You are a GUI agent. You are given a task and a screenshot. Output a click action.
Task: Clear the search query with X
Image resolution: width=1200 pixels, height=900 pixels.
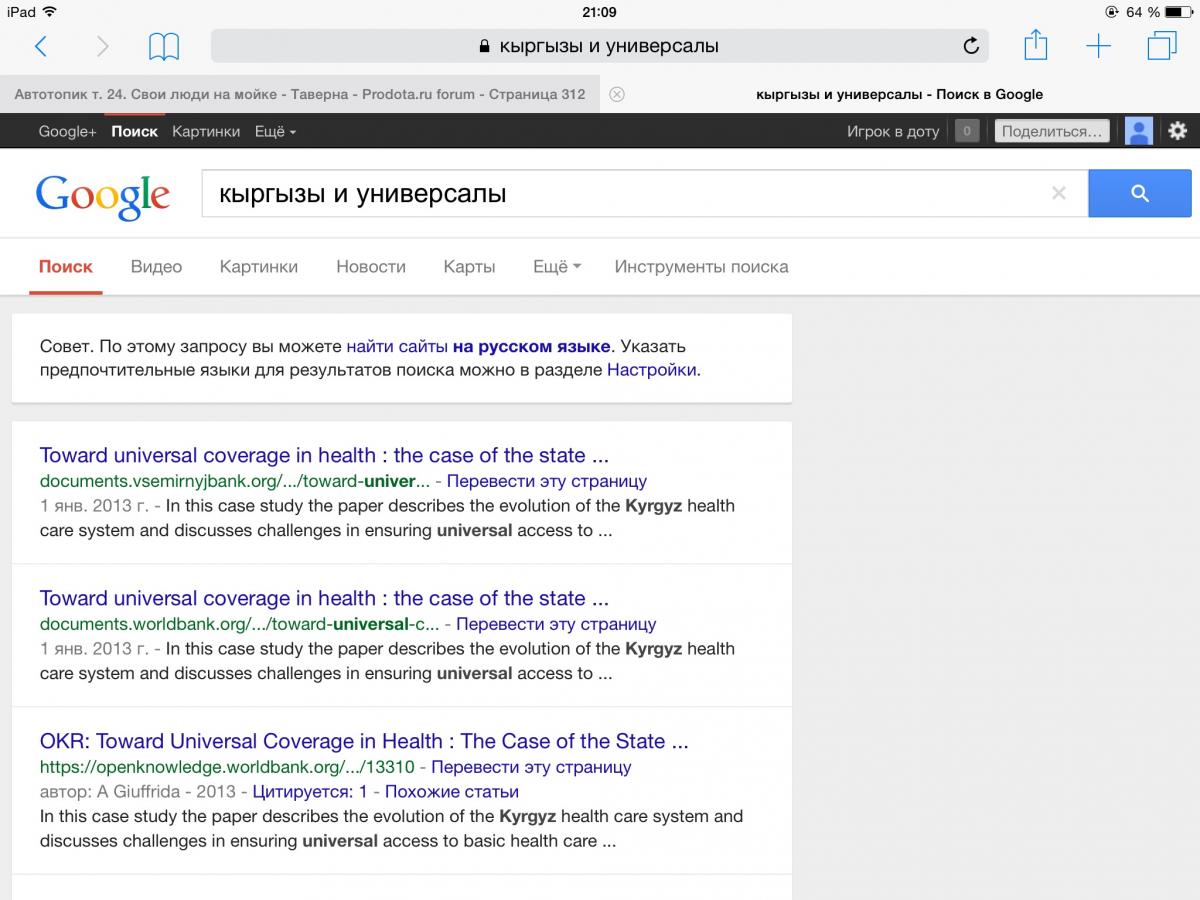1058,194
